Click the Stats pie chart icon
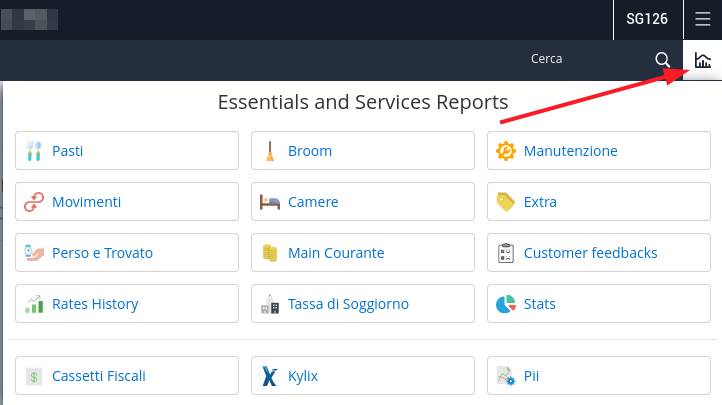This screenshot has width=722, height=405. tap(506, 304)
